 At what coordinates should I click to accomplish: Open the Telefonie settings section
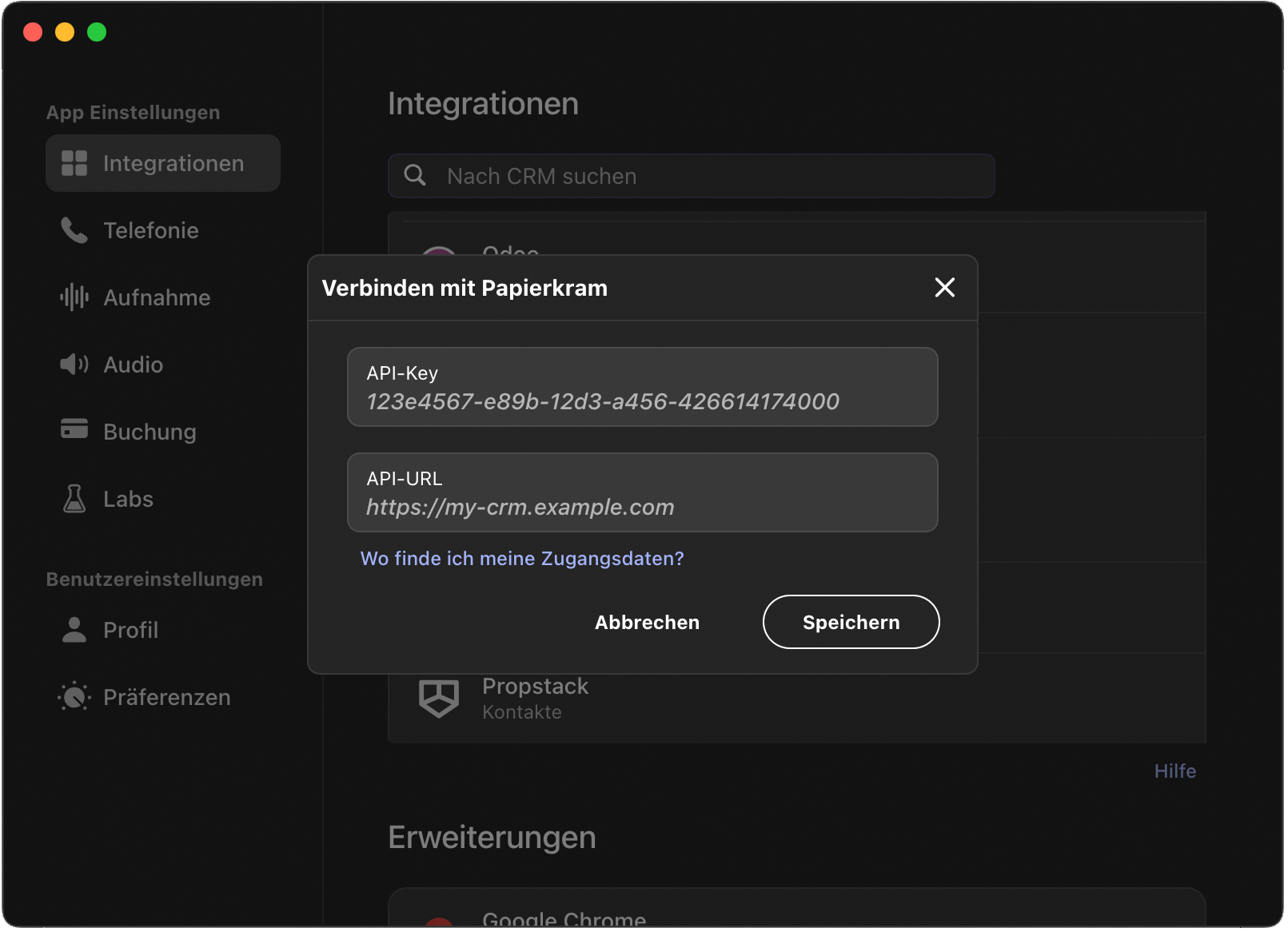[x=163, y=230]
